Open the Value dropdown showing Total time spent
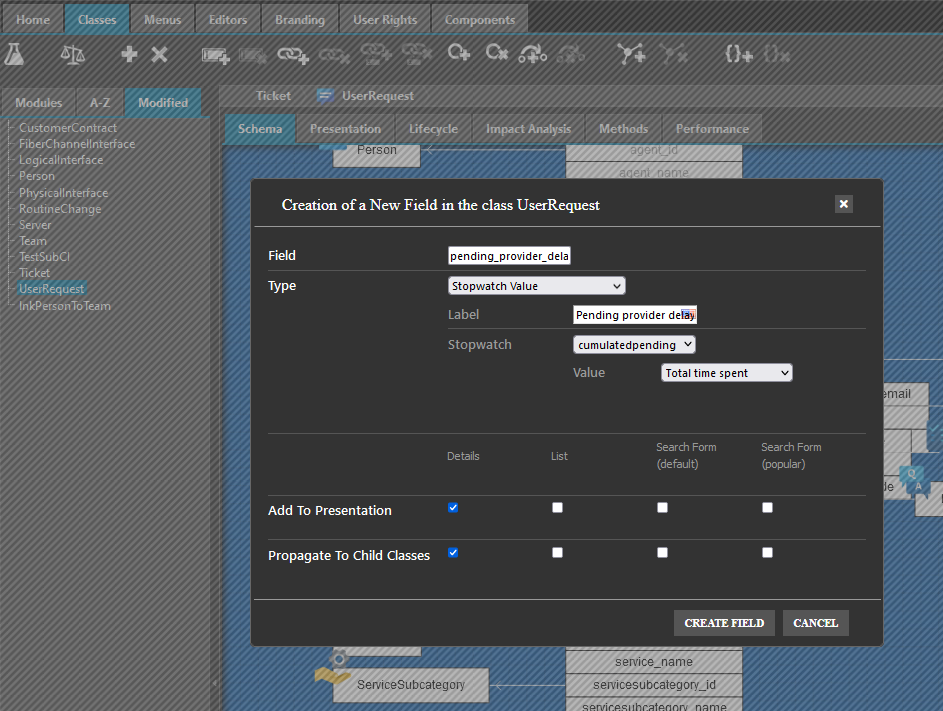943x711 pixels. [x=726, y=373]
